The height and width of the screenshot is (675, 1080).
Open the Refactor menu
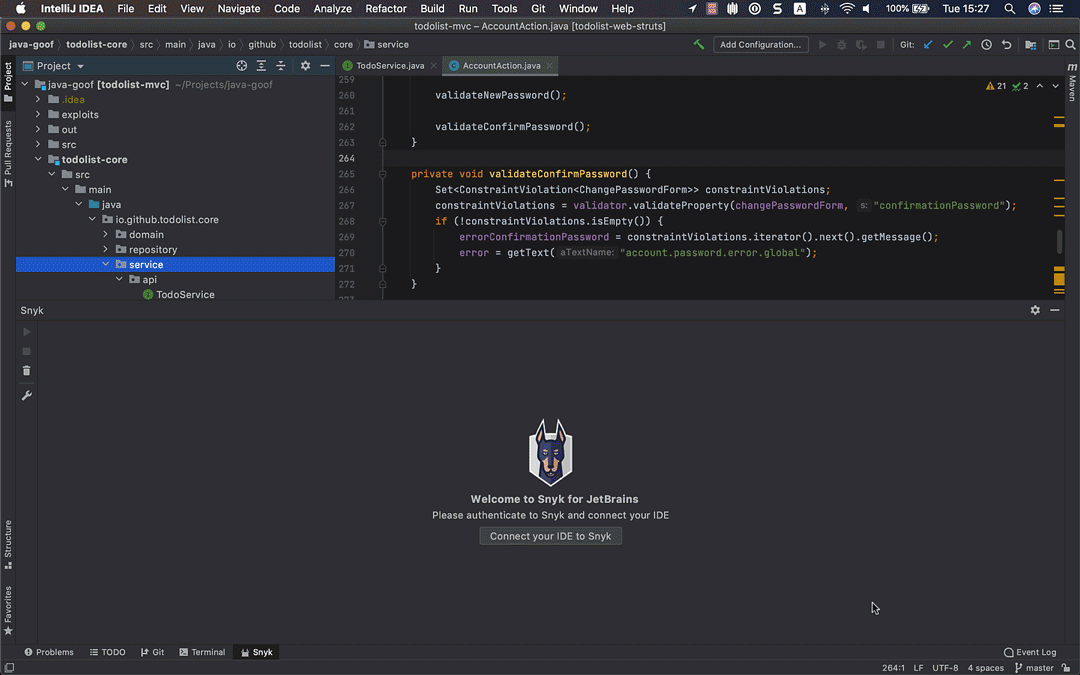(386, 9)
